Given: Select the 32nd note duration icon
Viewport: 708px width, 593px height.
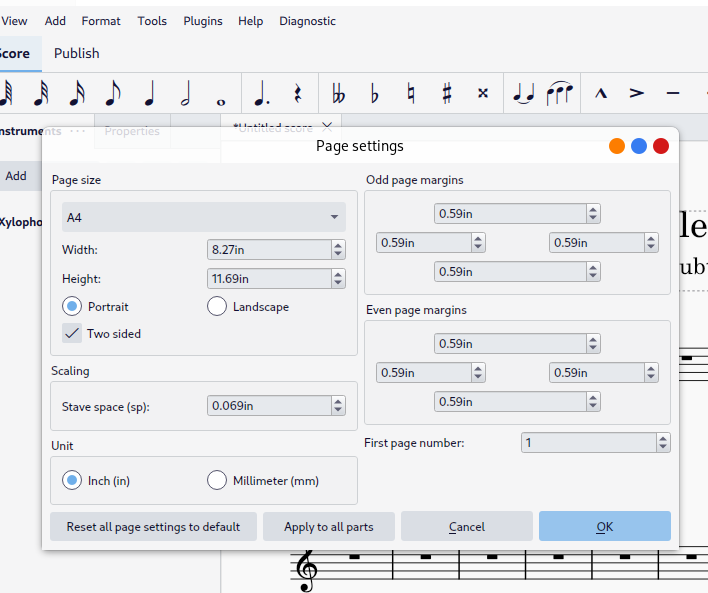Looking at the screenshot, I should (x=41, y=93).
